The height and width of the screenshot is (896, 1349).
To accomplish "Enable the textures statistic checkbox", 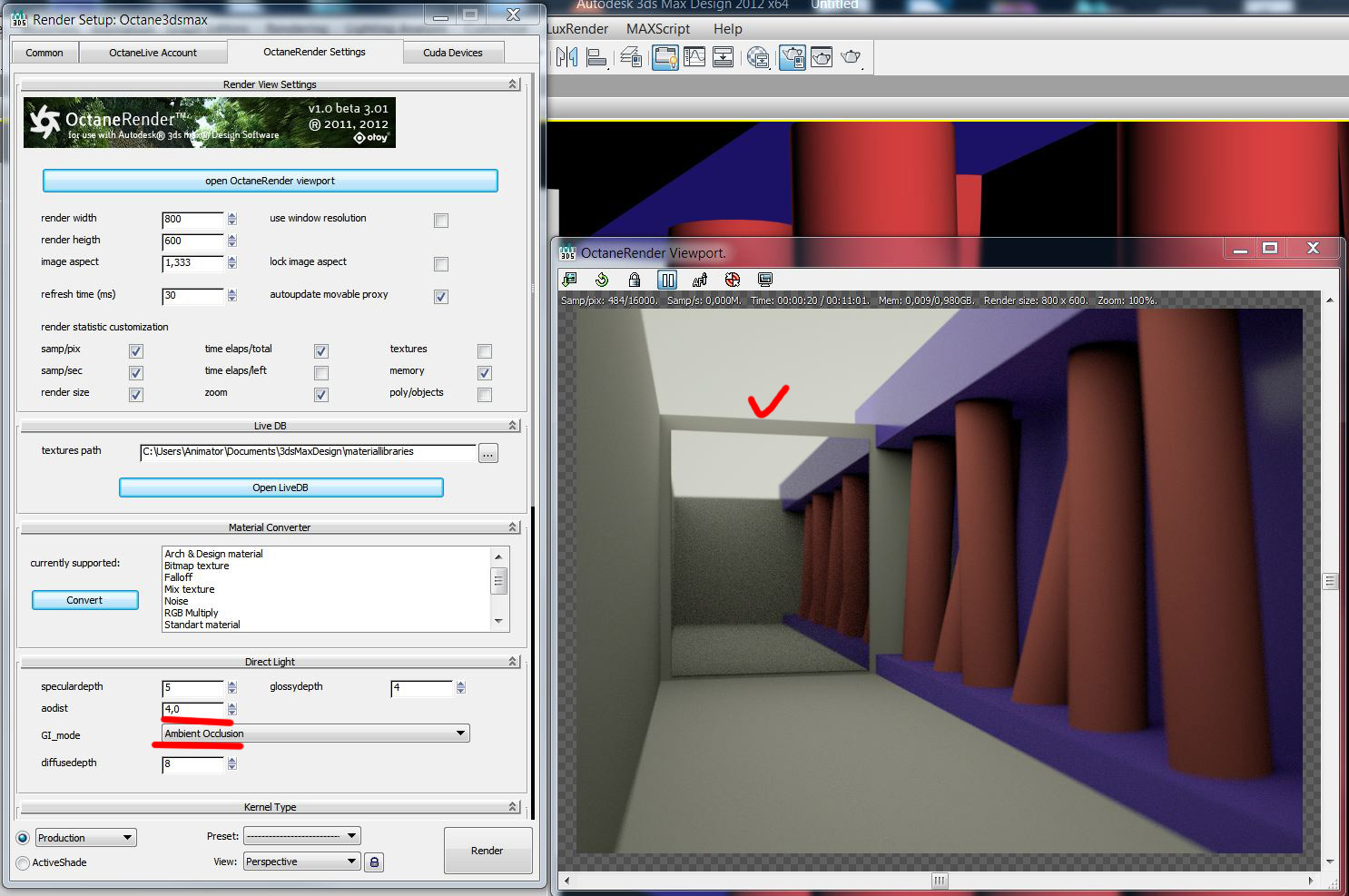I will (x=485, y=351).
